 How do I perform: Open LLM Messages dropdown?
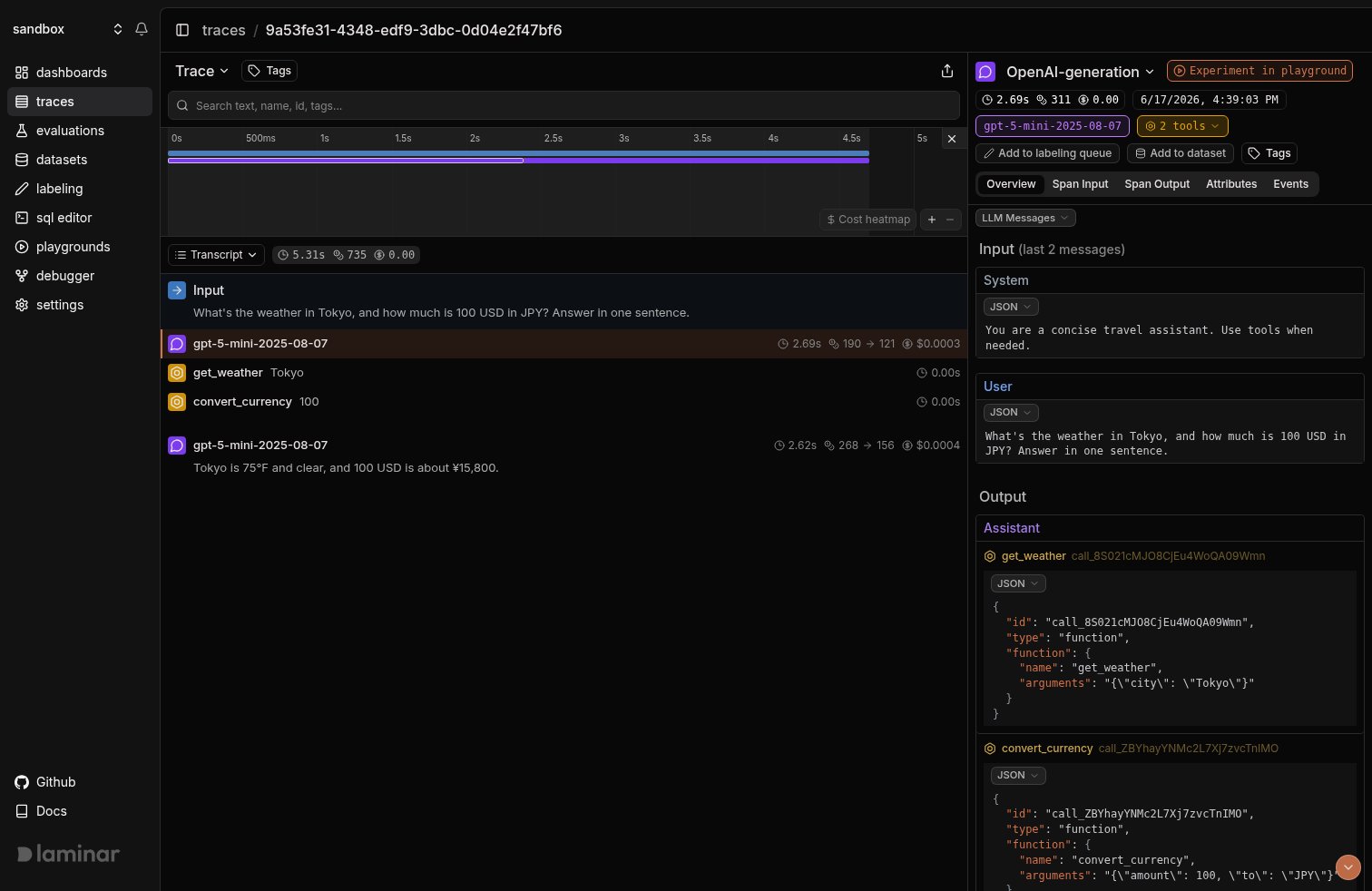tap(1025, 218)
